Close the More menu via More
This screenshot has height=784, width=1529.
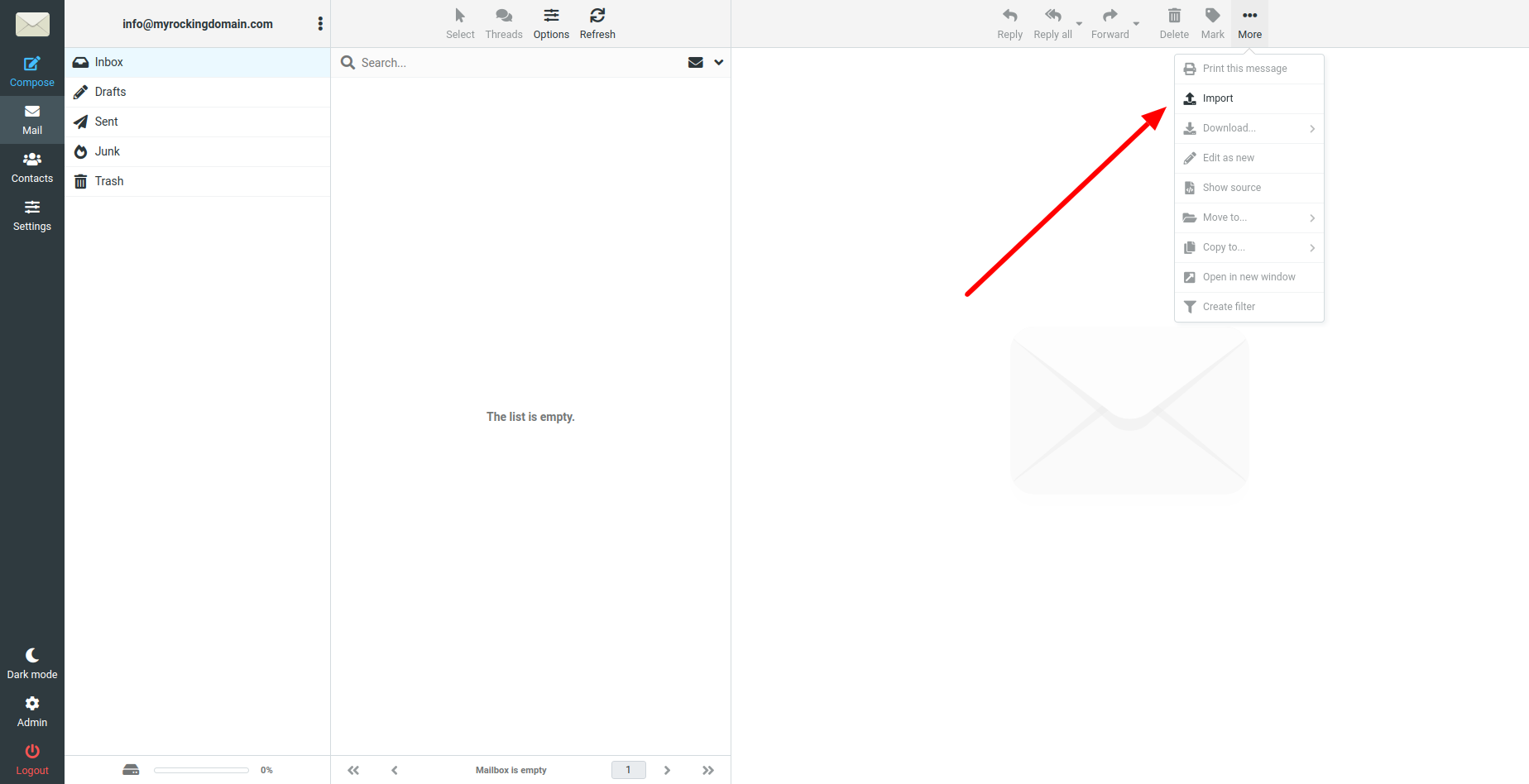1249,24
